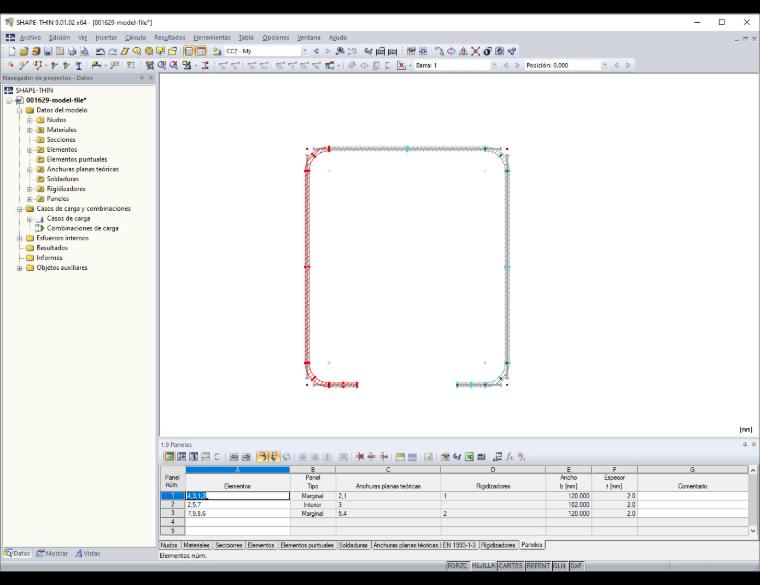Viewport: 760px width, 585px height.
Task: Select Elementos puntuales in the tree
Action: click(77, 159)
